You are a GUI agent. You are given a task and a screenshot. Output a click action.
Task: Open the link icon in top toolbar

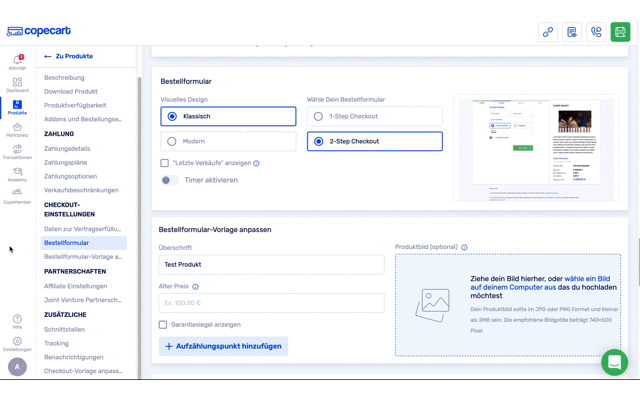coord(548,32)
